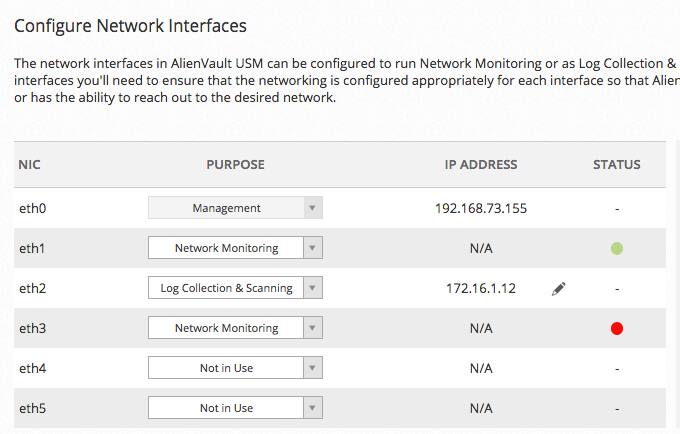This screenshot has width=680, height=434.
Task: Click the dropdown arrow on eth4 purpose selector
Action: pos(313,368)
